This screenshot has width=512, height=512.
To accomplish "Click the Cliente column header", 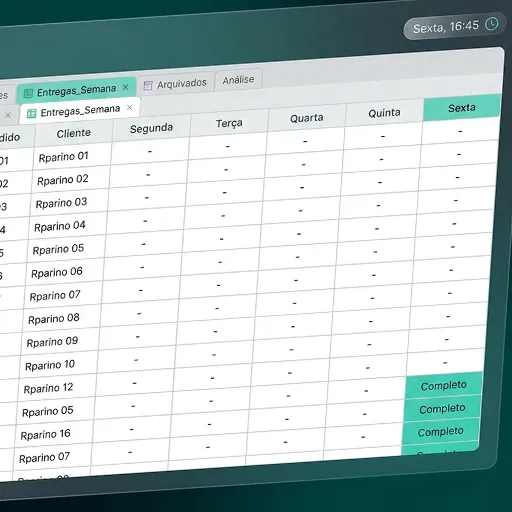I will [73, 133].
